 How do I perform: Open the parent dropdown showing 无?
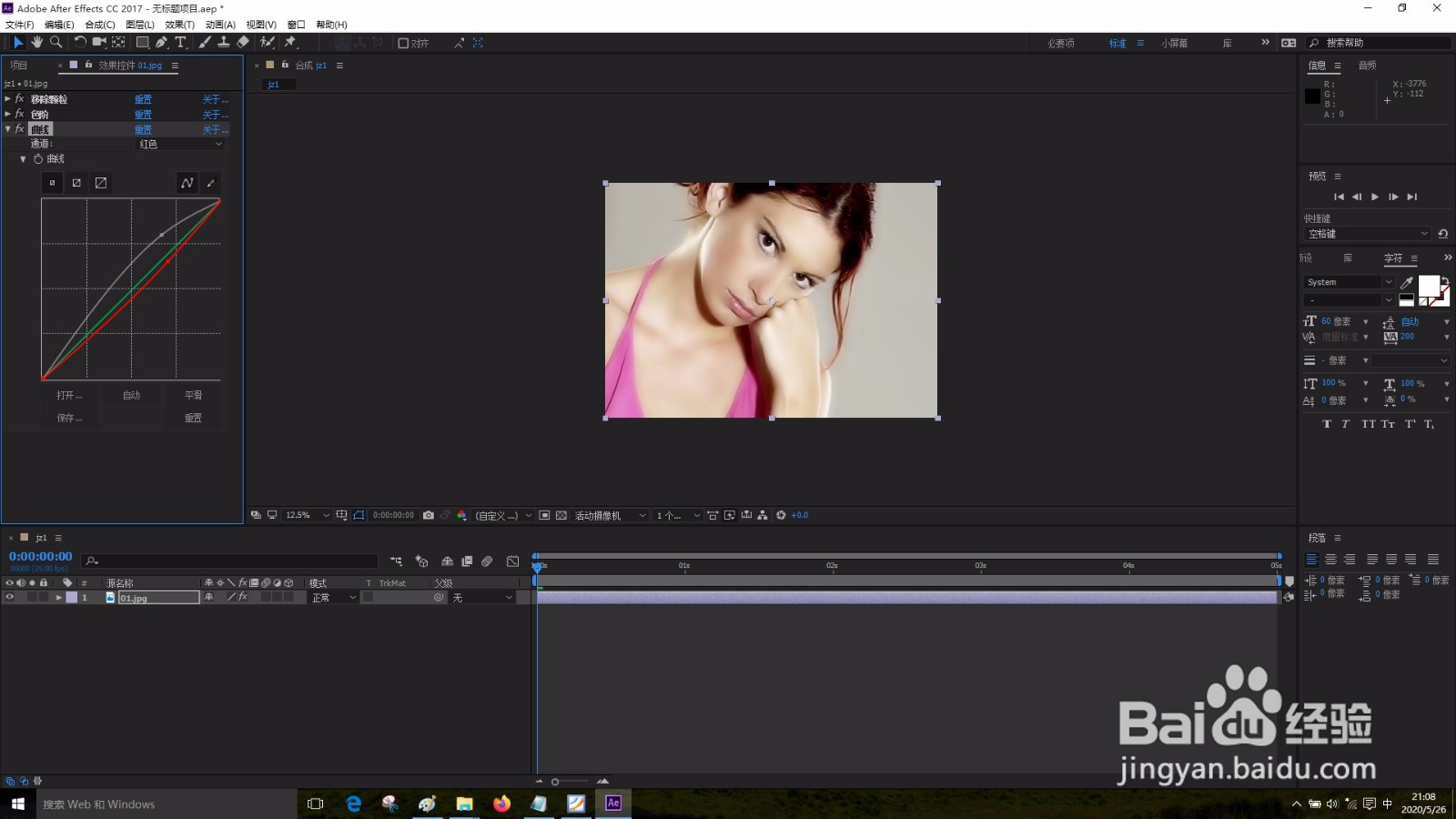(482, 598)
